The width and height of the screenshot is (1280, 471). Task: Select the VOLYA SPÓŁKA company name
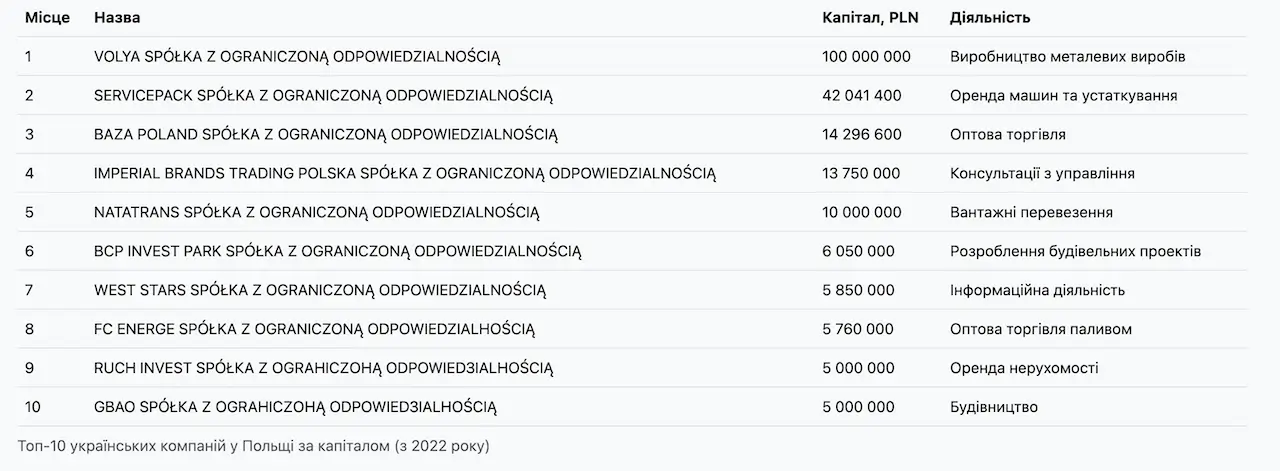[297, 57]
